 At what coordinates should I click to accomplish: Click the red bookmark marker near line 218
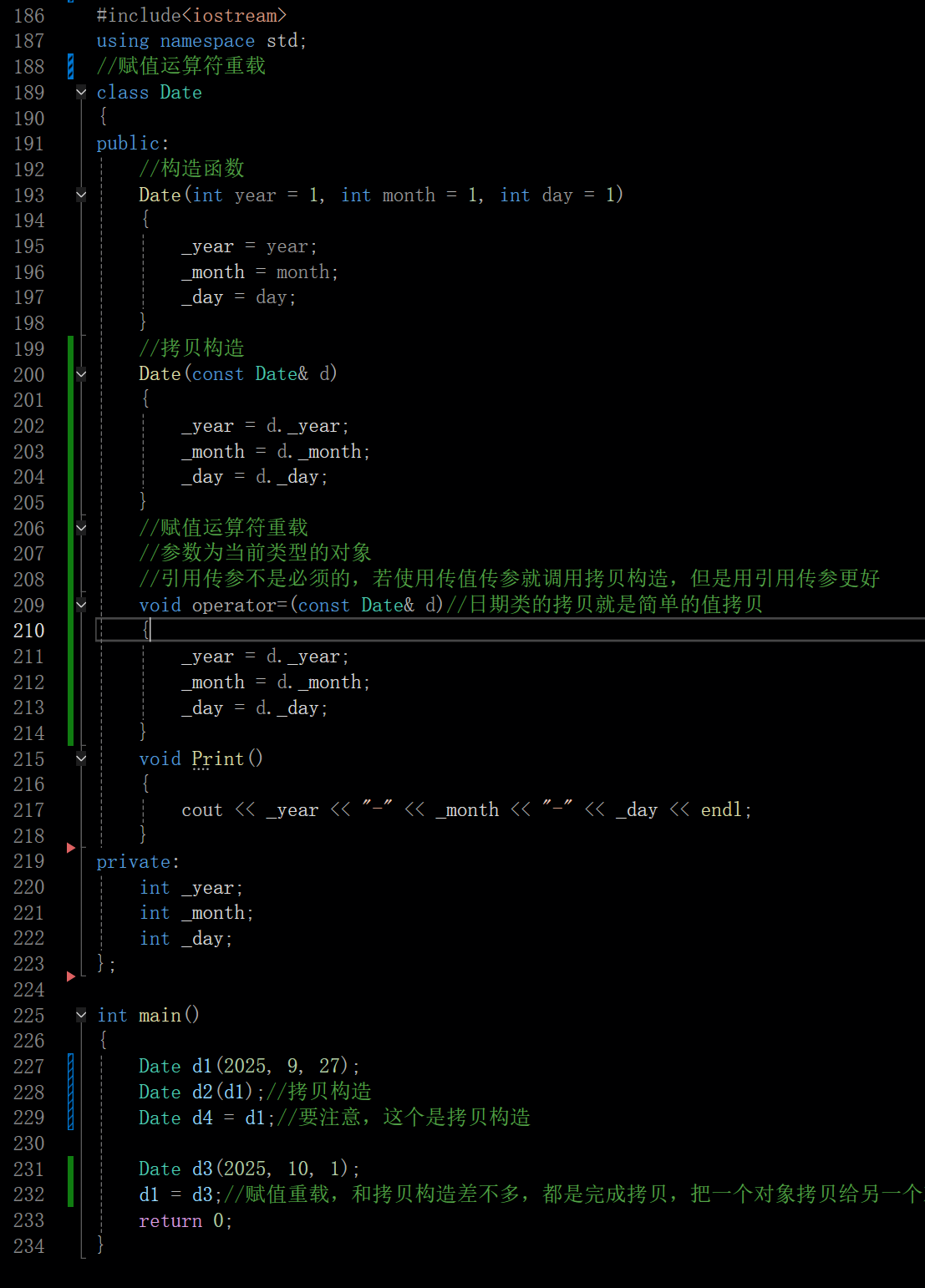coord(71,848)
